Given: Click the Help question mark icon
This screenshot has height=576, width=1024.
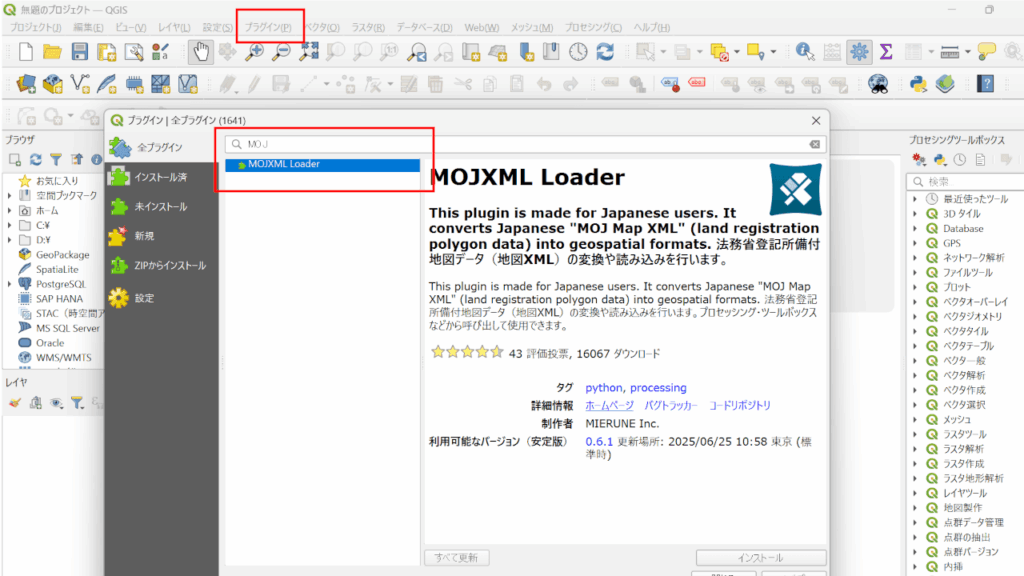Looking at the screenshot, I should click(x=986, y=84).
